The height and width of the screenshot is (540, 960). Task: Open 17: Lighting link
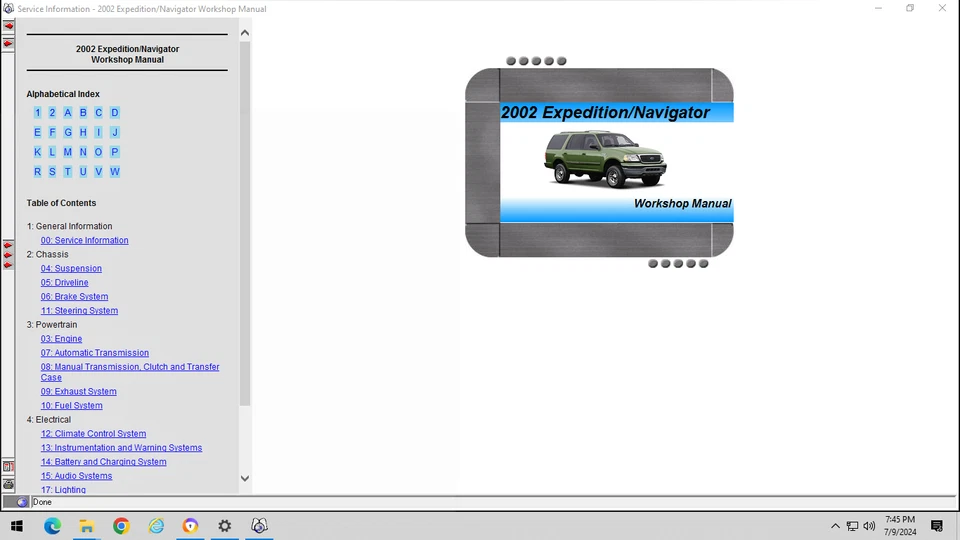(x=63, y=490)
